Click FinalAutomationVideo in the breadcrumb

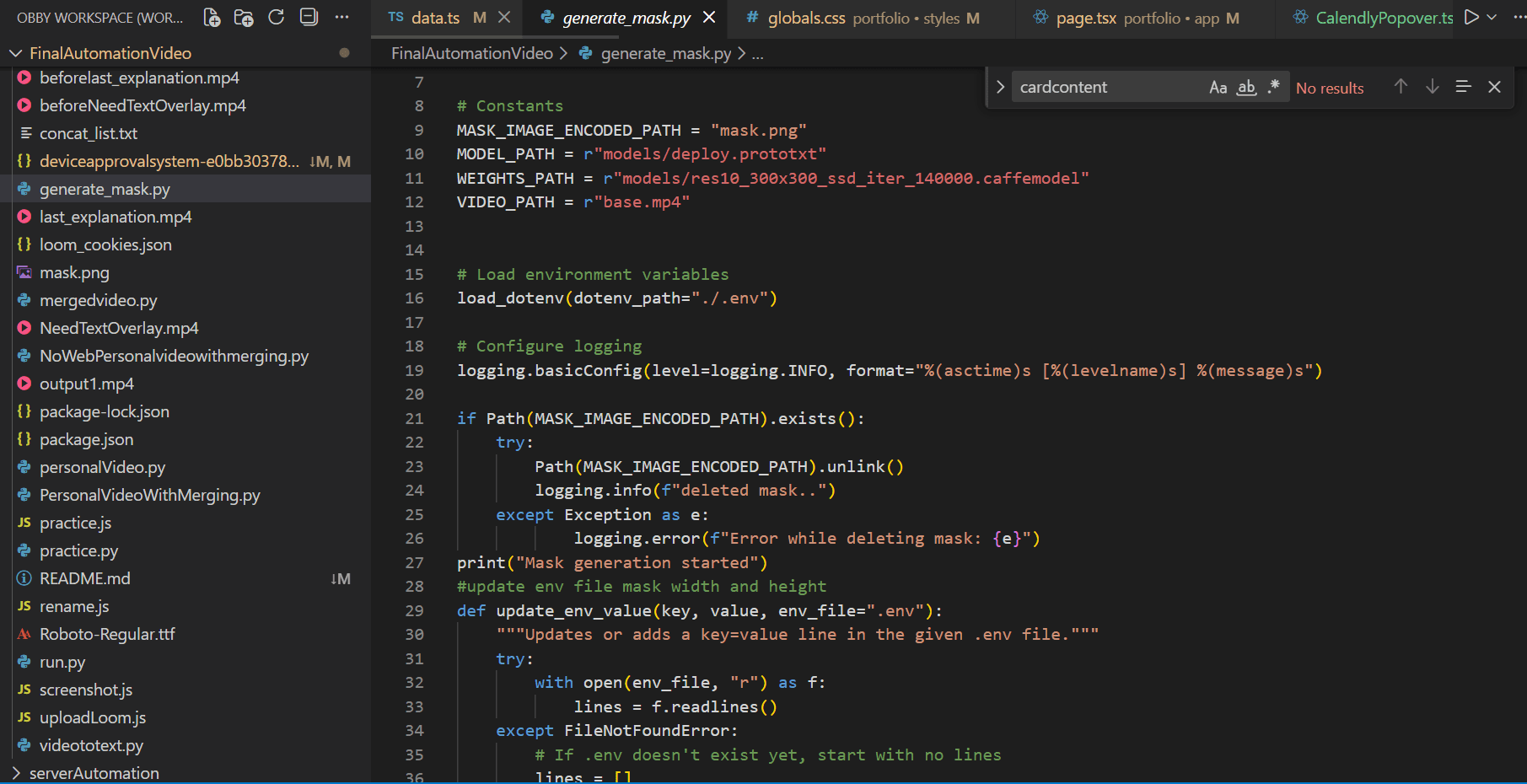click(471, 54)
